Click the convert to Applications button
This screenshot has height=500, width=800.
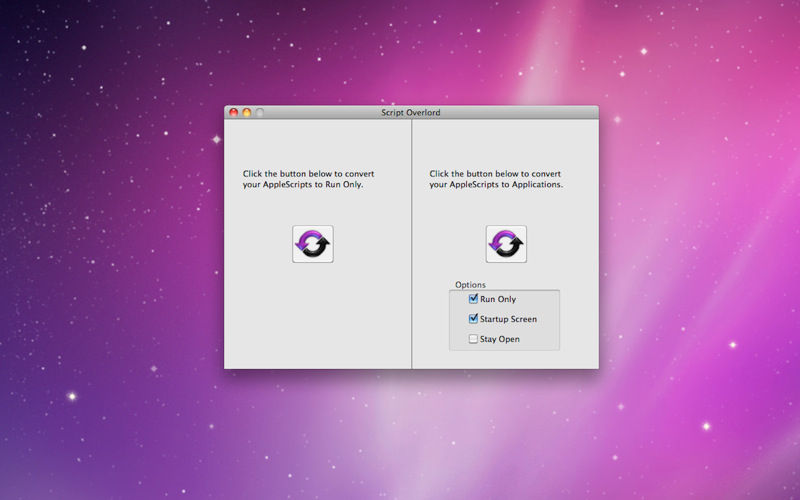point(506,244)
